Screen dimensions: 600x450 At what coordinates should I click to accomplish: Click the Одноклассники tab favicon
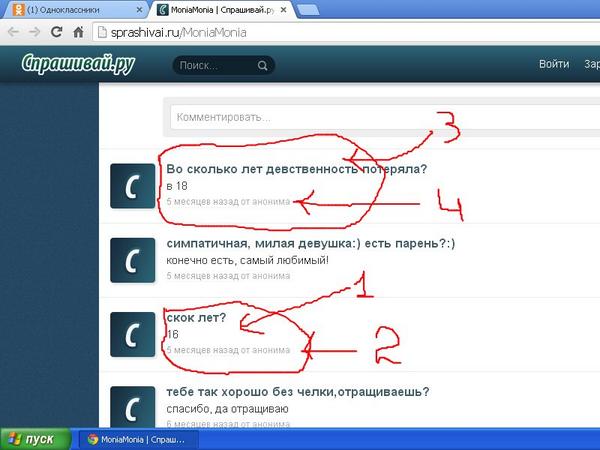pyautogui.click(x=18, y=10)
